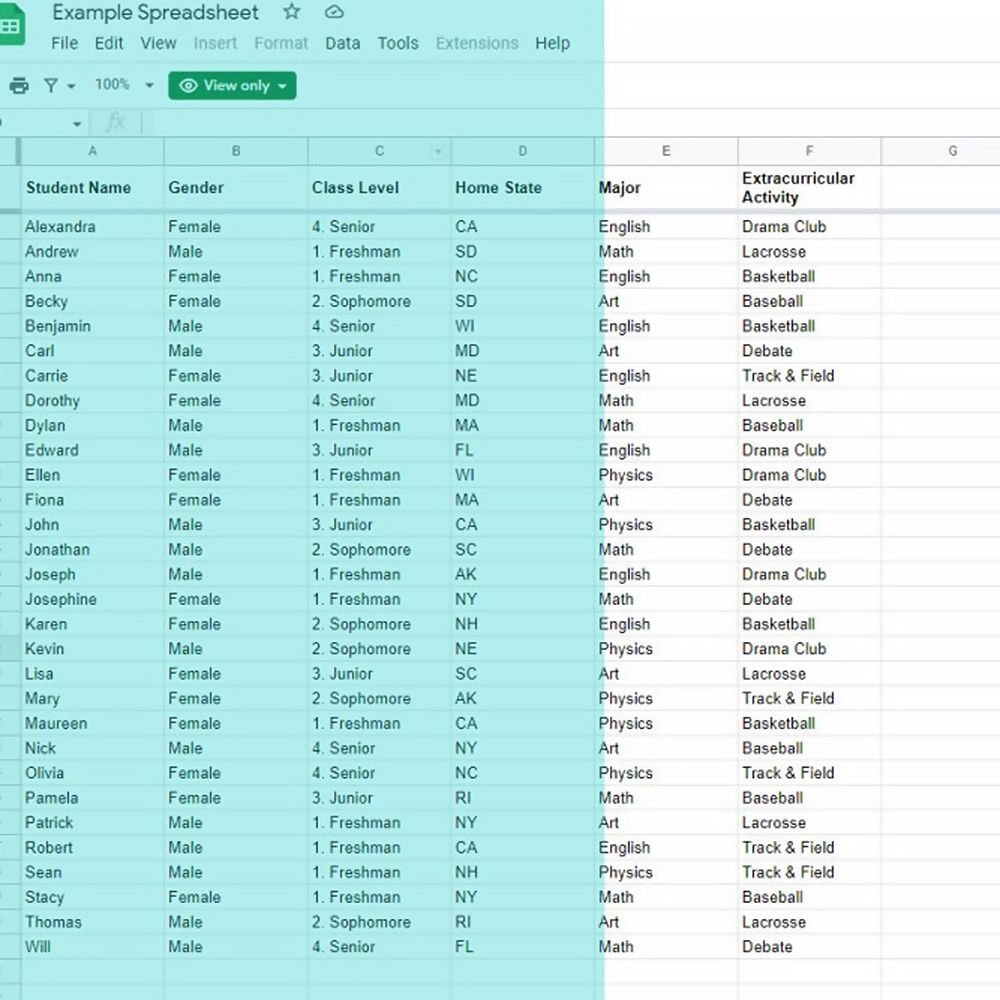Screen dimensions: 1000x1000
Task: Open Google Sheets home via the green Sheets logo
Action: tap(13, 22)
